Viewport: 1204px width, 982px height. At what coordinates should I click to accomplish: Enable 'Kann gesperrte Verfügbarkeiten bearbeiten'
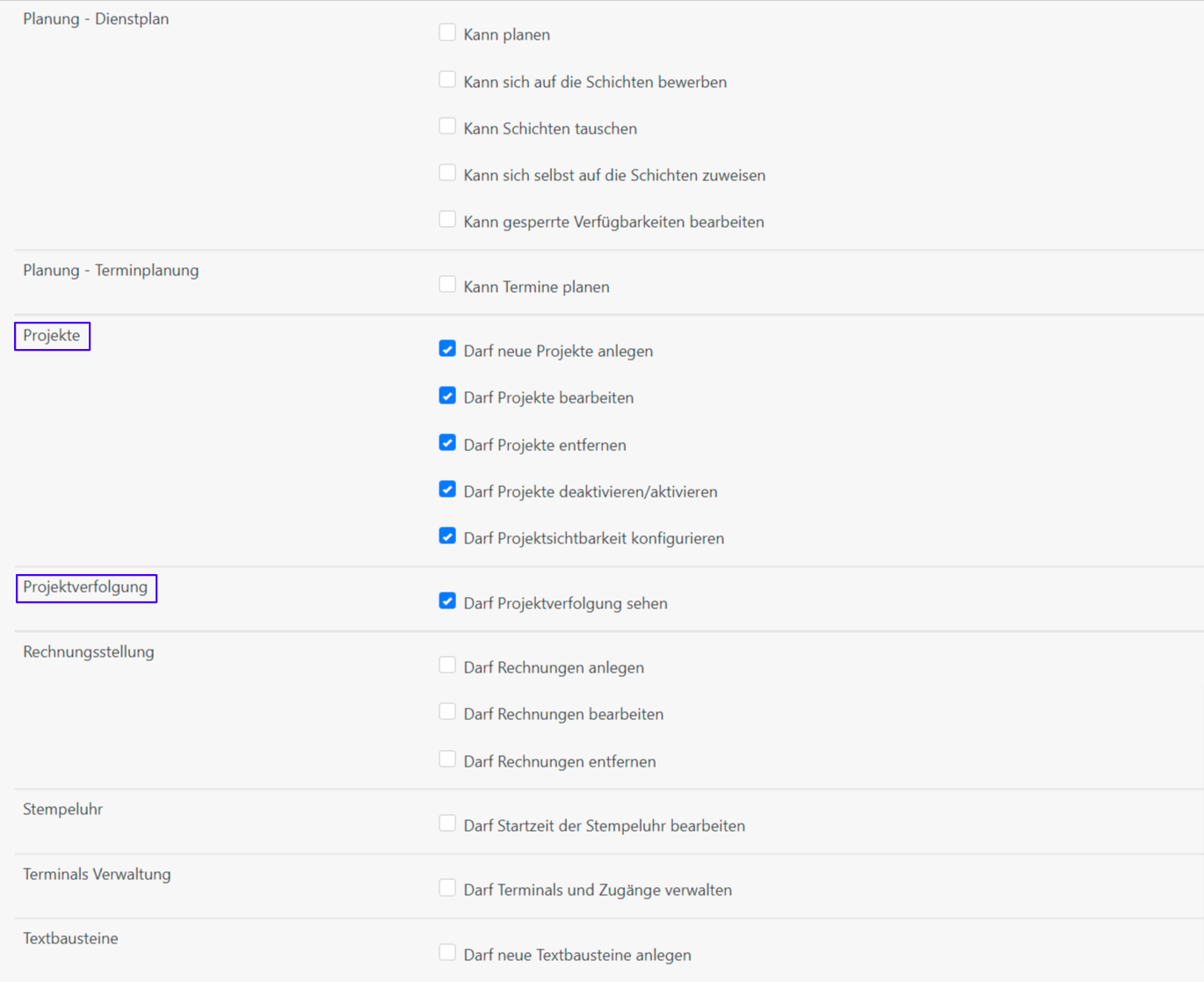coord(447,220)
